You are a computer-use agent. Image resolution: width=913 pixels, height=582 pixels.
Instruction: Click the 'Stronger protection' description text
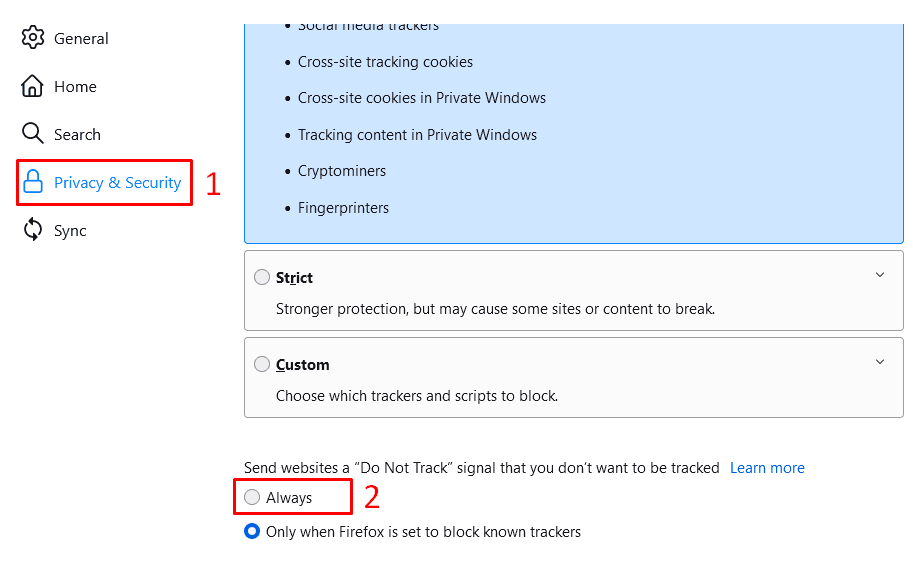495,309
